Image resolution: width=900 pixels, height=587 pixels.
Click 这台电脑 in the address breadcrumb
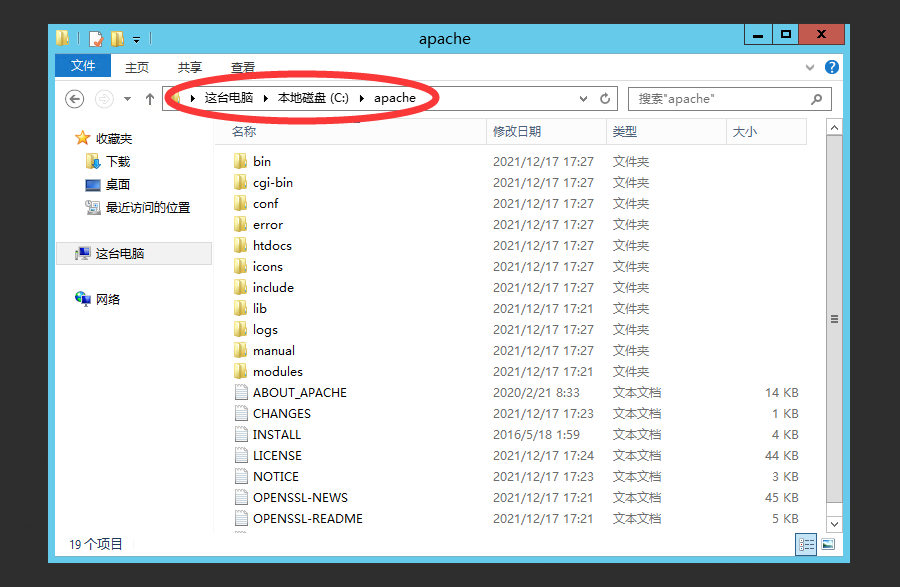pos(229,98)
